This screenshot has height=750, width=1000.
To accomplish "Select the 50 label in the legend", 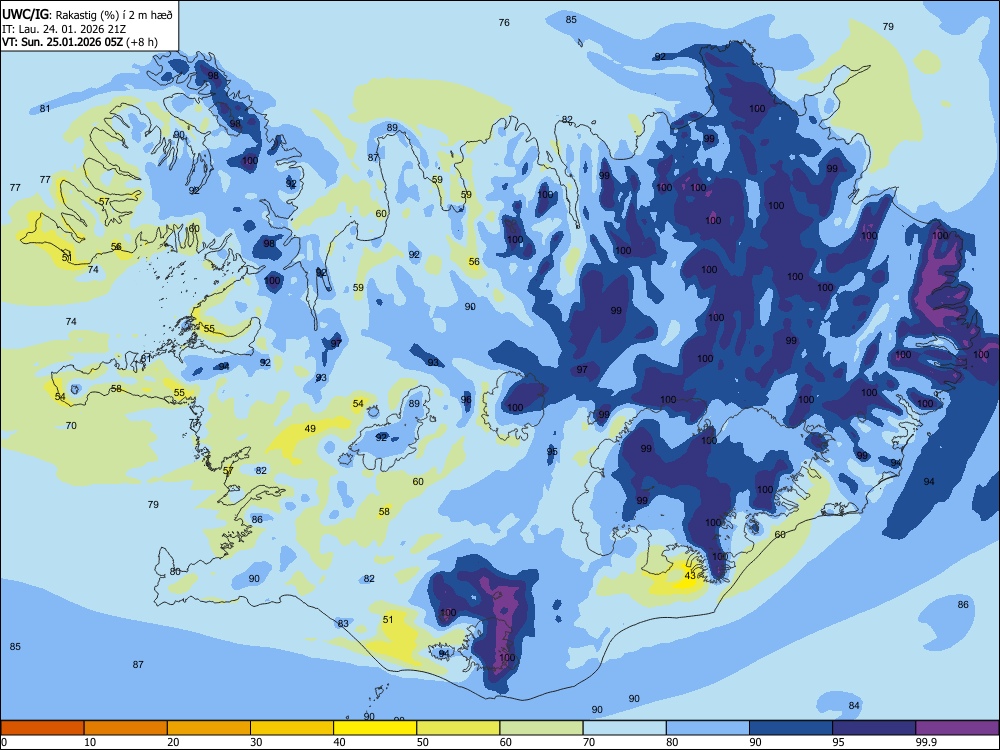I will 423,742.
